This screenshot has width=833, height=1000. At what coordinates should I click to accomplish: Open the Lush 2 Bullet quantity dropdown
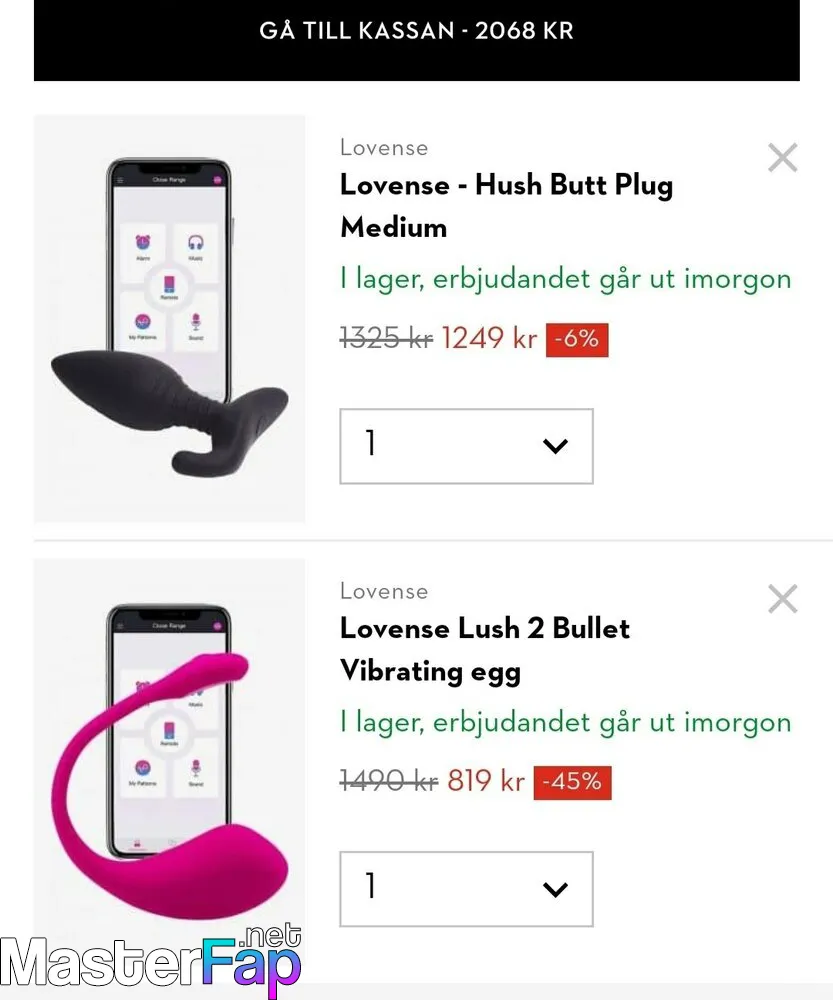466,888
